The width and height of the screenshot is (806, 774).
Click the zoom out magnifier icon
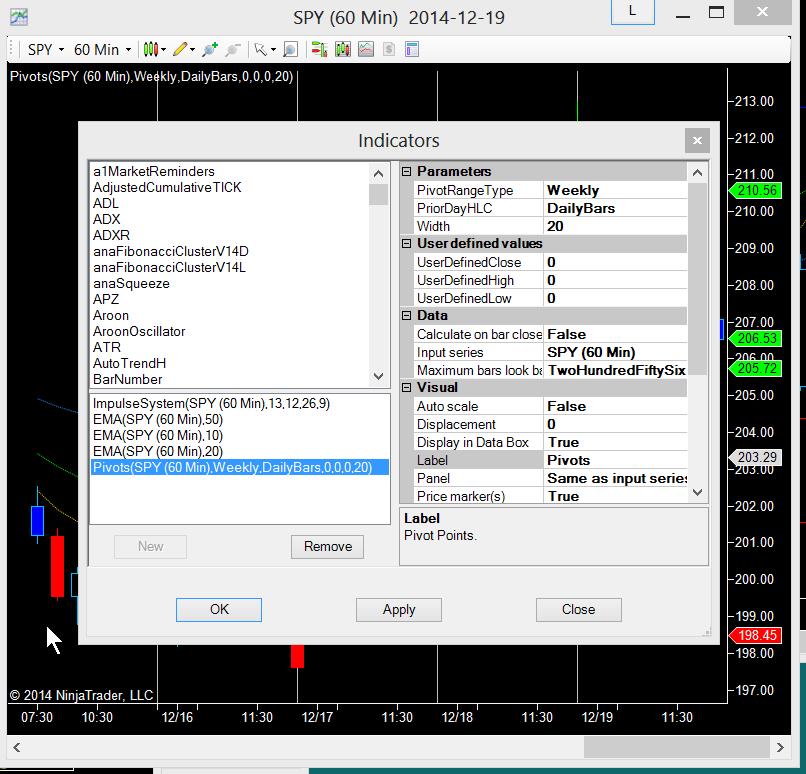233,49
